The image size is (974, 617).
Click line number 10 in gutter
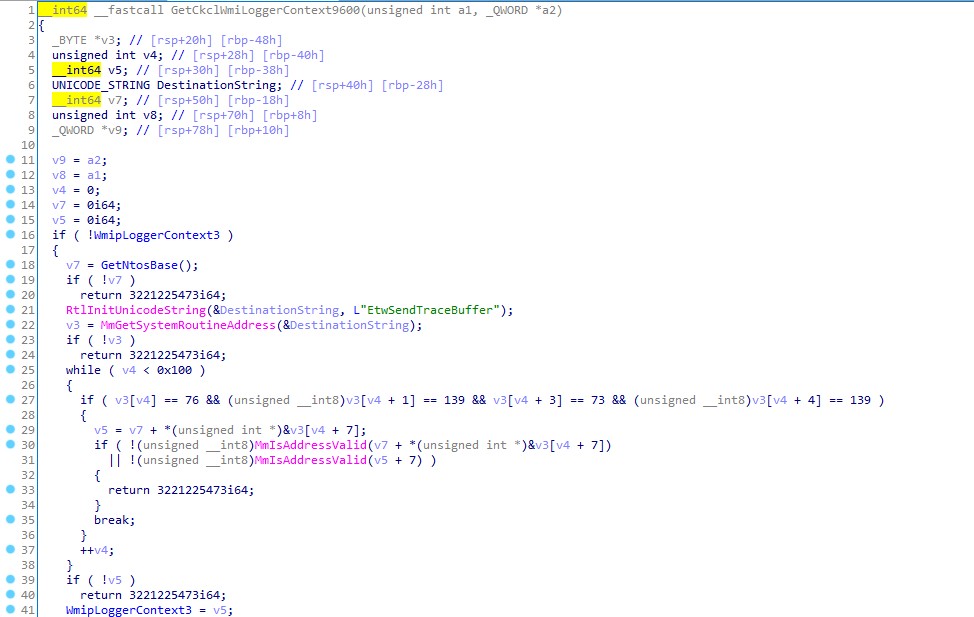point(28,145)
